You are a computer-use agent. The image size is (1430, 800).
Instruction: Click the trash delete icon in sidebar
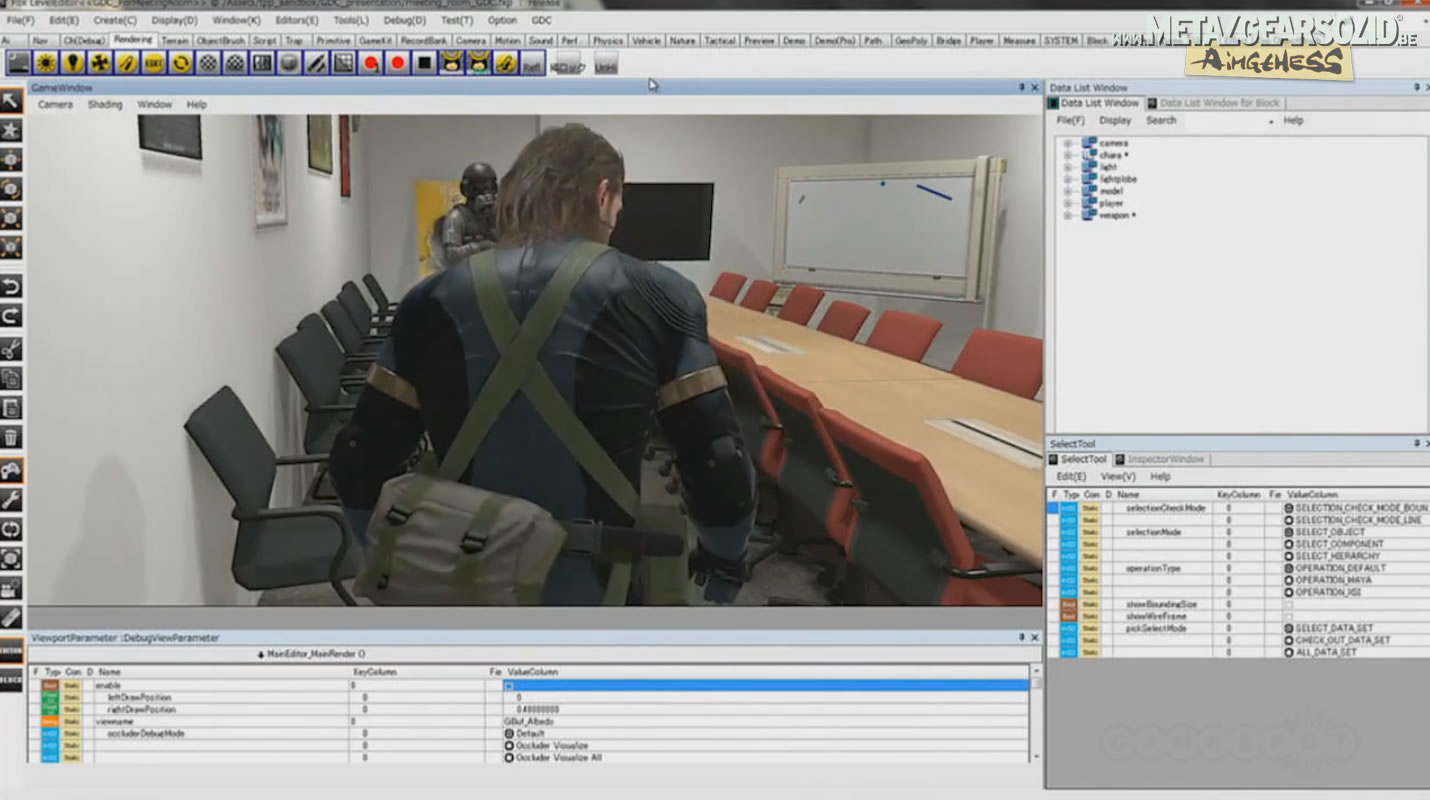(11, 437)
